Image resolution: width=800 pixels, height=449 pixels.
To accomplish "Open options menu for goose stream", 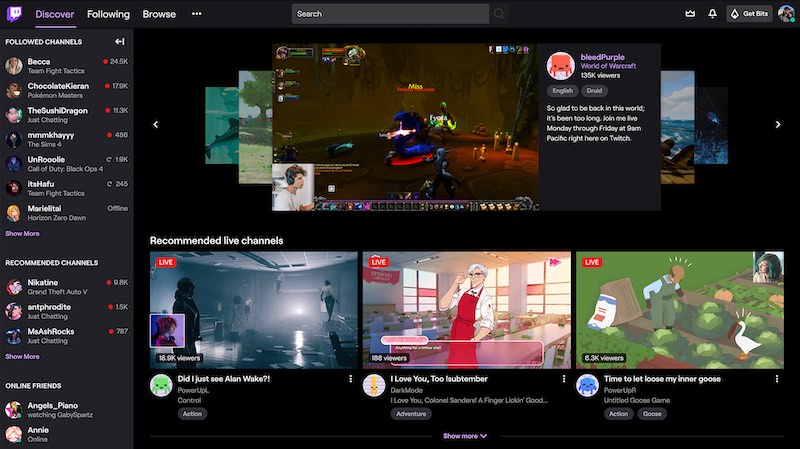I will pos(777,379).
